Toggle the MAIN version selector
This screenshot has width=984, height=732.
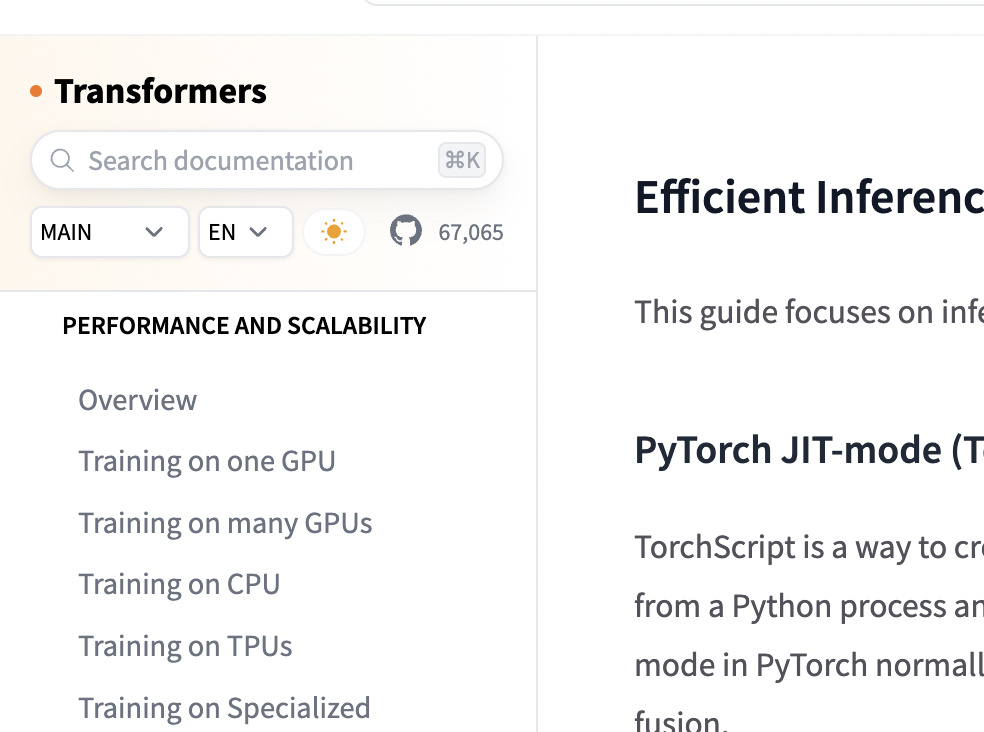[x=109, y=231]
